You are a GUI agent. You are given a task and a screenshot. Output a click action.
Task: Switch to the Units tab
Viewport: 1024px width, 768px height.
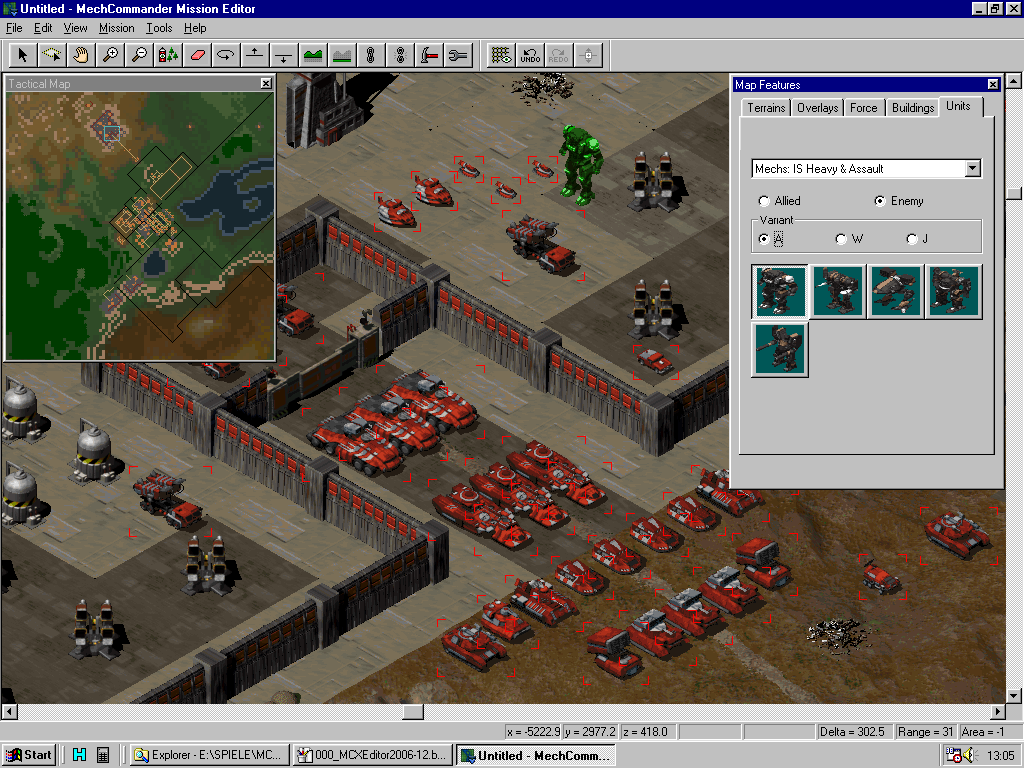pos(958,106)
